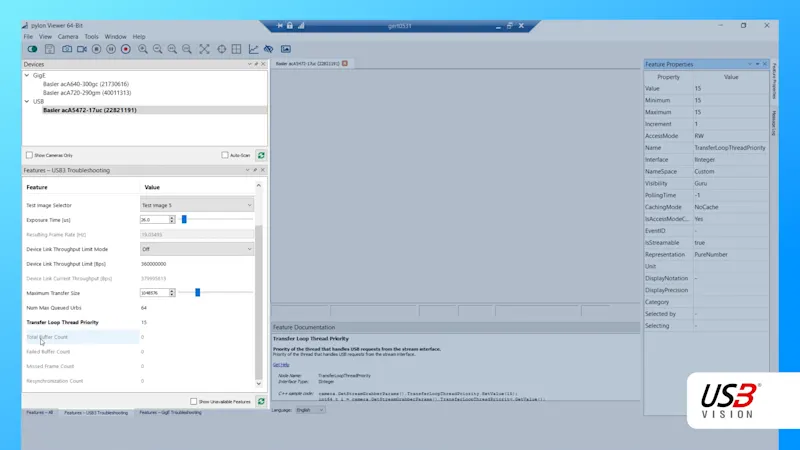Select the Features – USB3 Troubleshooting tab
The height and width of the screenshot is (450, 800).
coord(96,412)
